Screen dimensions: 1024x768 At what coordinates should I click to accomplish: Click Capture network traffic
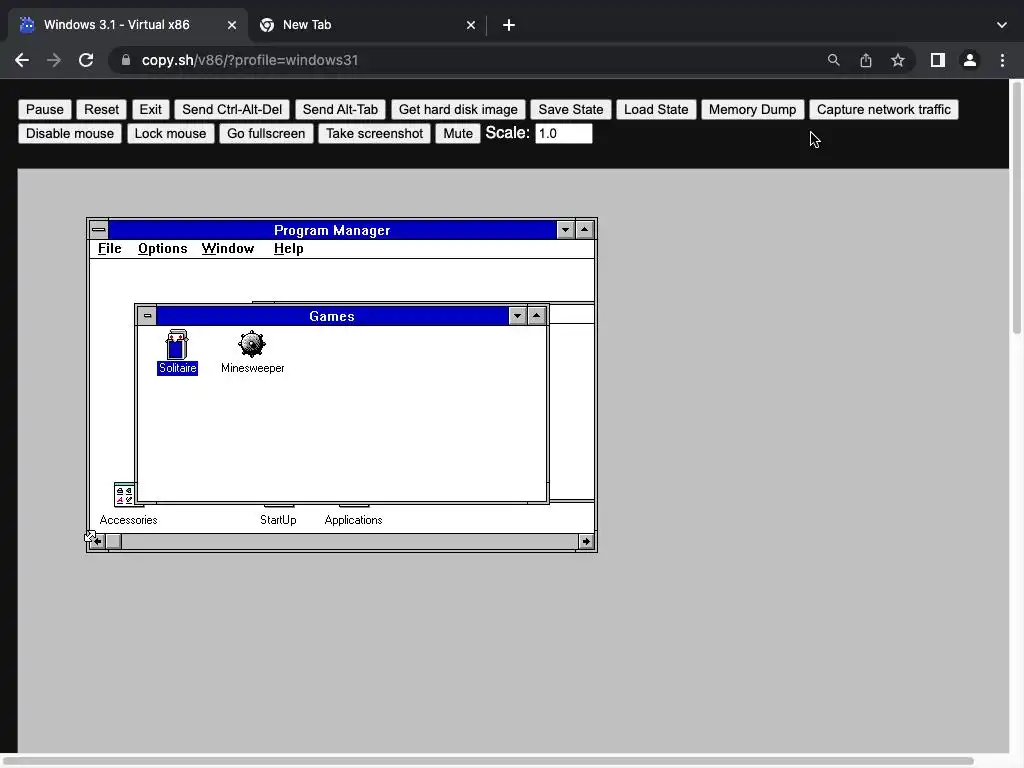click(884, 110)
